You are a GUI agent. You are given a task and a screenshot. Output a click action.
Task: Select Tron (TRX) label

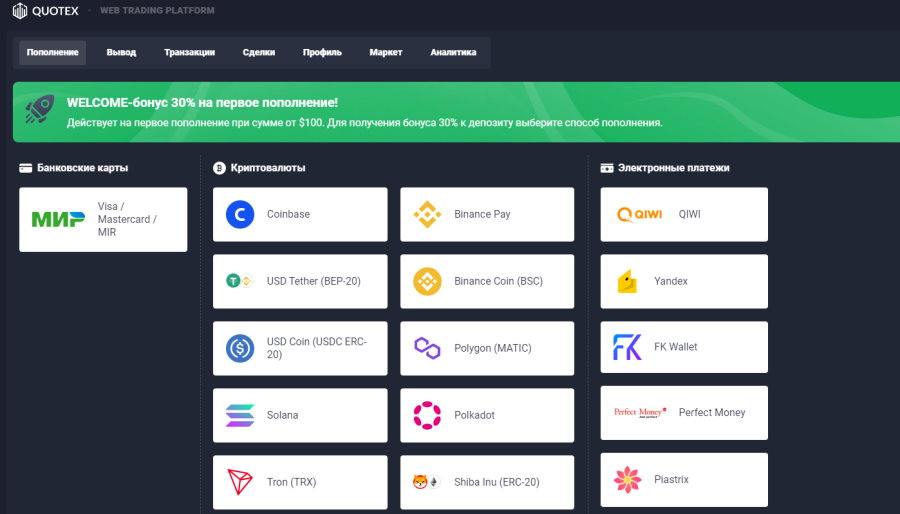click(292, 482)
